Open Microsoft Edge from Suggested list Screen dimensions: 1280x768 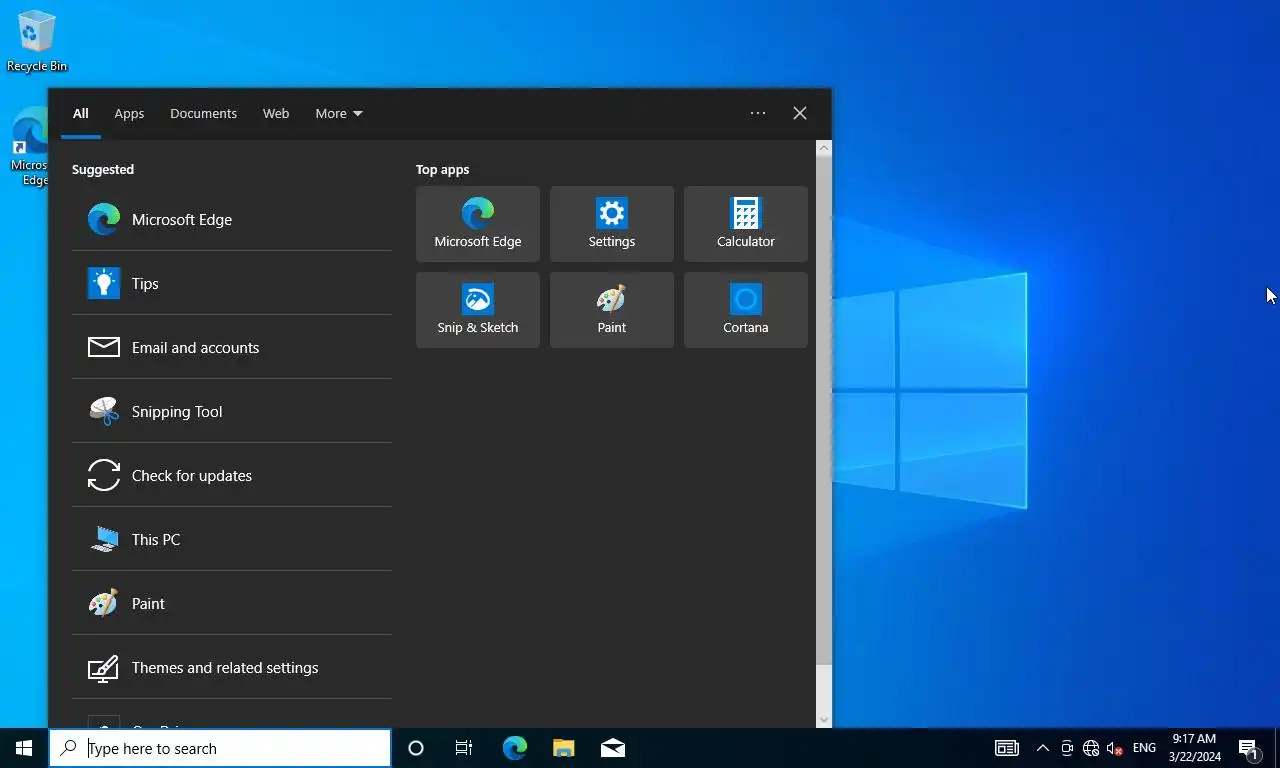(x=232, y=219)
